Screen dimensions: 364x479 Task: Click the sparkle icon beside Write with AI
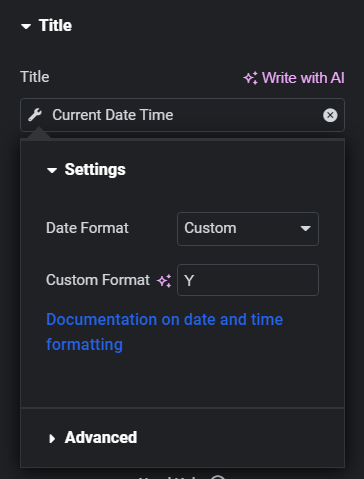click(250, 78)
